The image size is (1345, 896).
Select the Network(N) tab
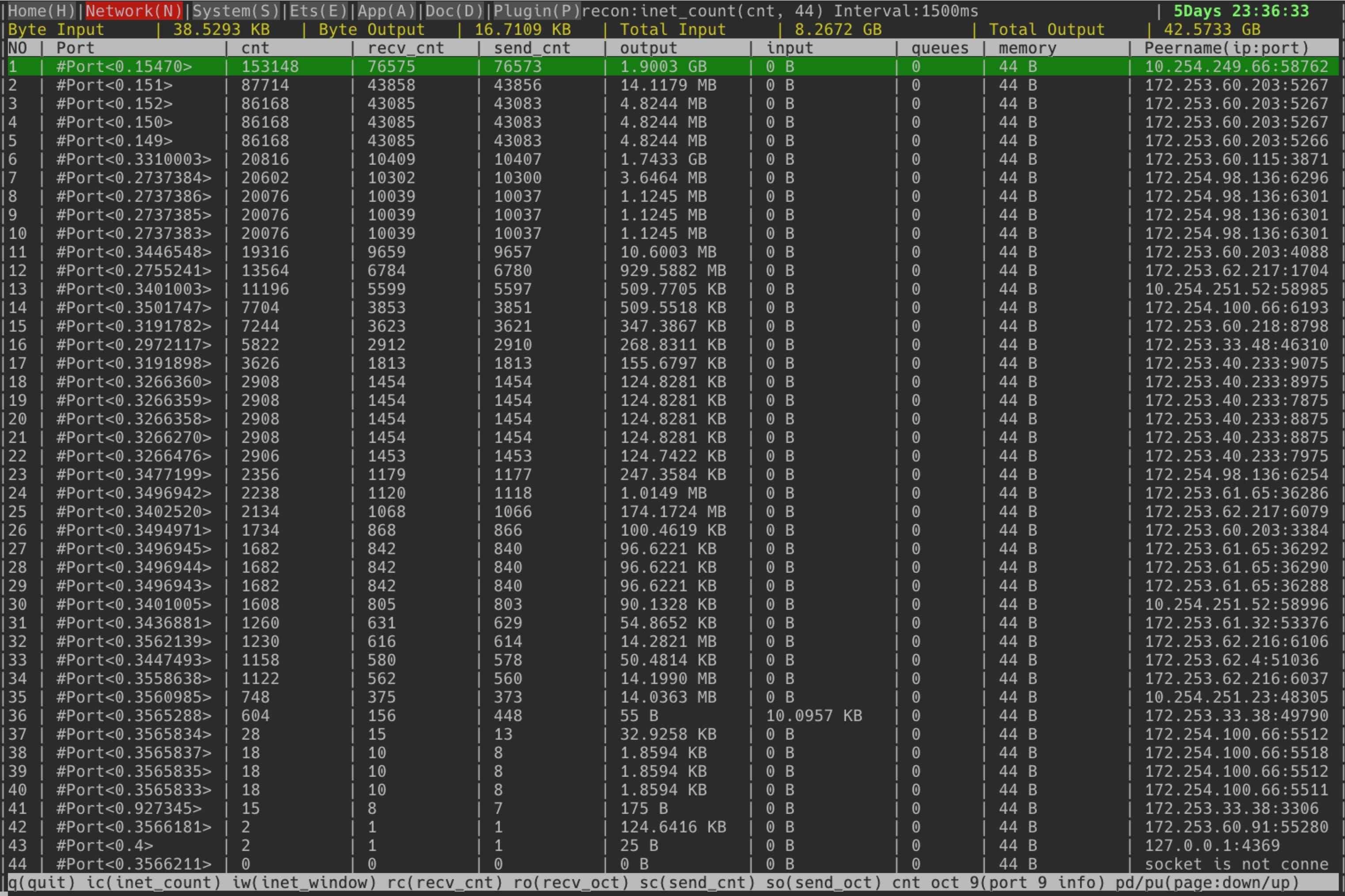pos(134,10)
